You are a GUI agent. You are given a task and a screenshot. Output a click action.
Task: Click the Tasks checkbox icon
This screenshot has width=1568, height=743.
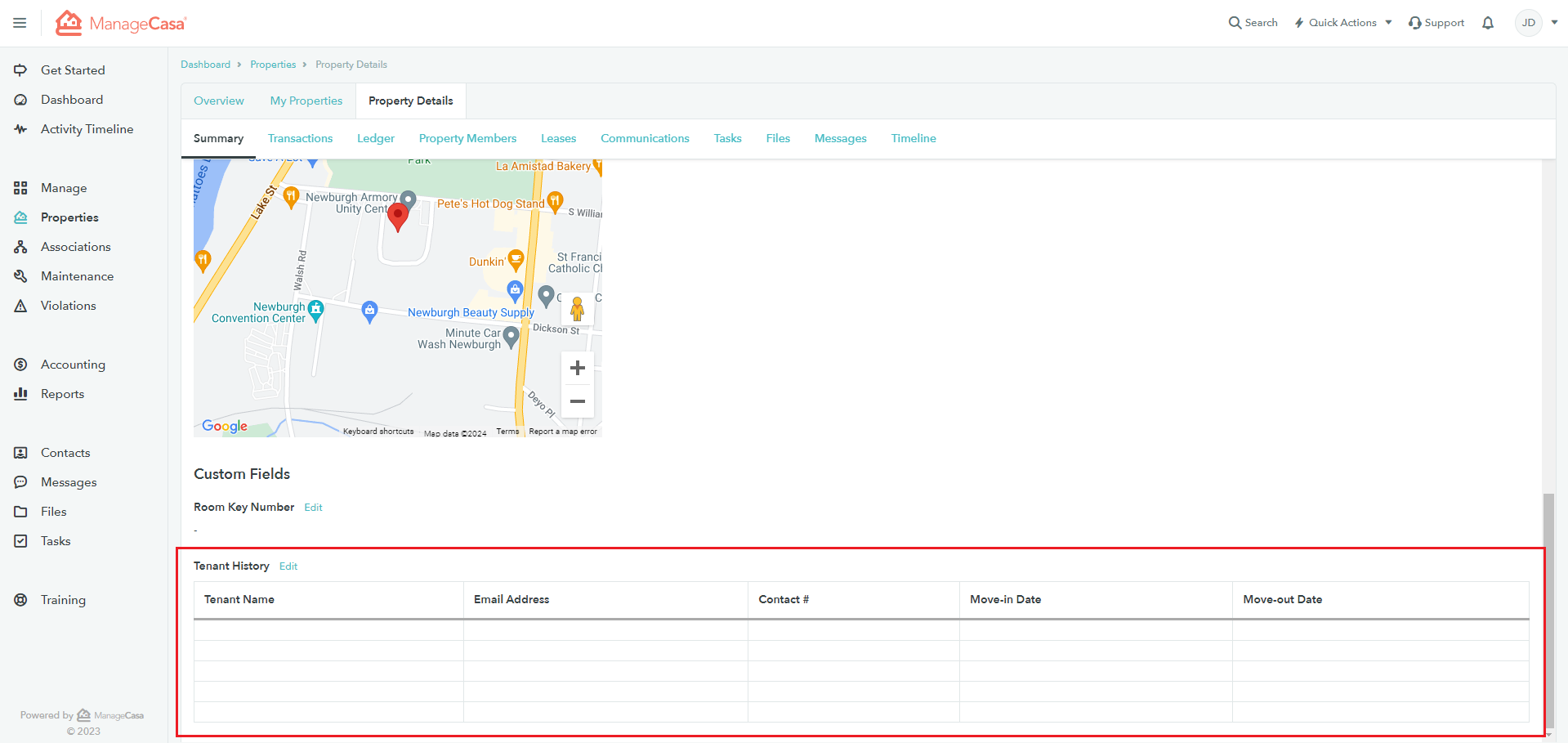(20, 541)
